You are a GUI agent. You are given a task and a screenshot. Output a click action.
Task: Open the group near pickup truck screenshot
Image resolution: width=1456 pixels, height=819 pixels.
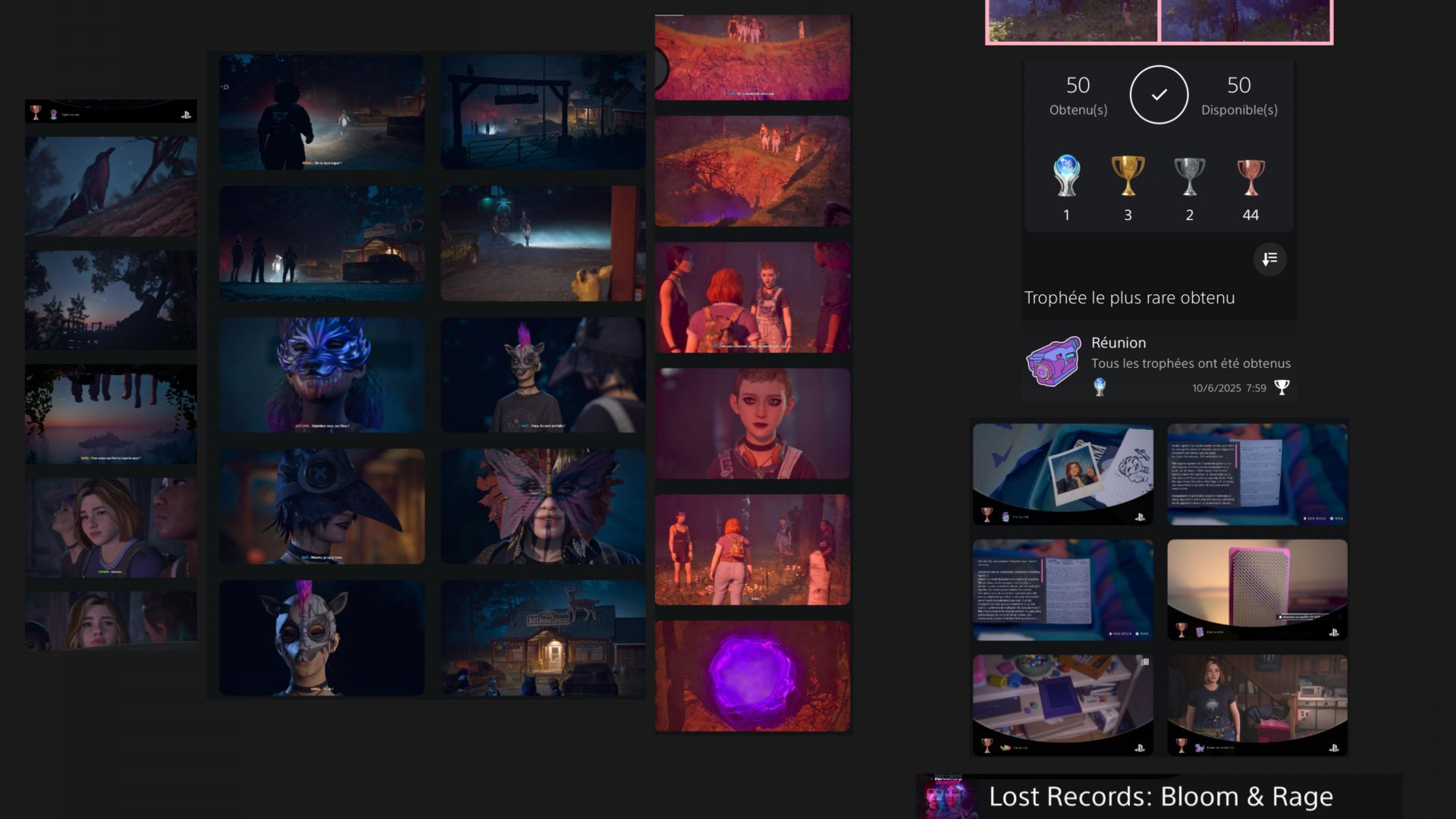point(322,243)
